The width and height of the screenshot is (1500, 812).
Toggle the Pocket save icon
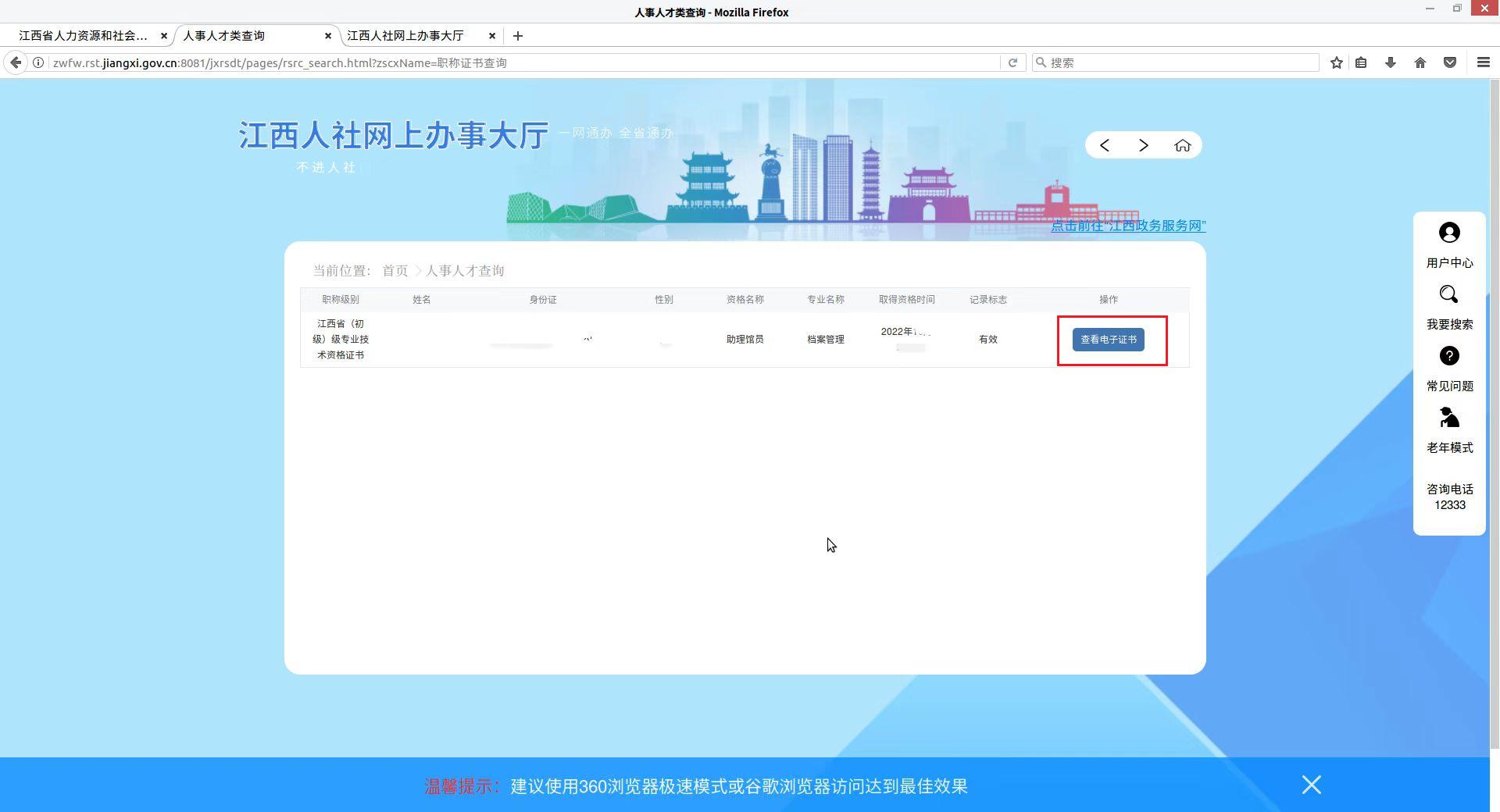point(1450,62)
